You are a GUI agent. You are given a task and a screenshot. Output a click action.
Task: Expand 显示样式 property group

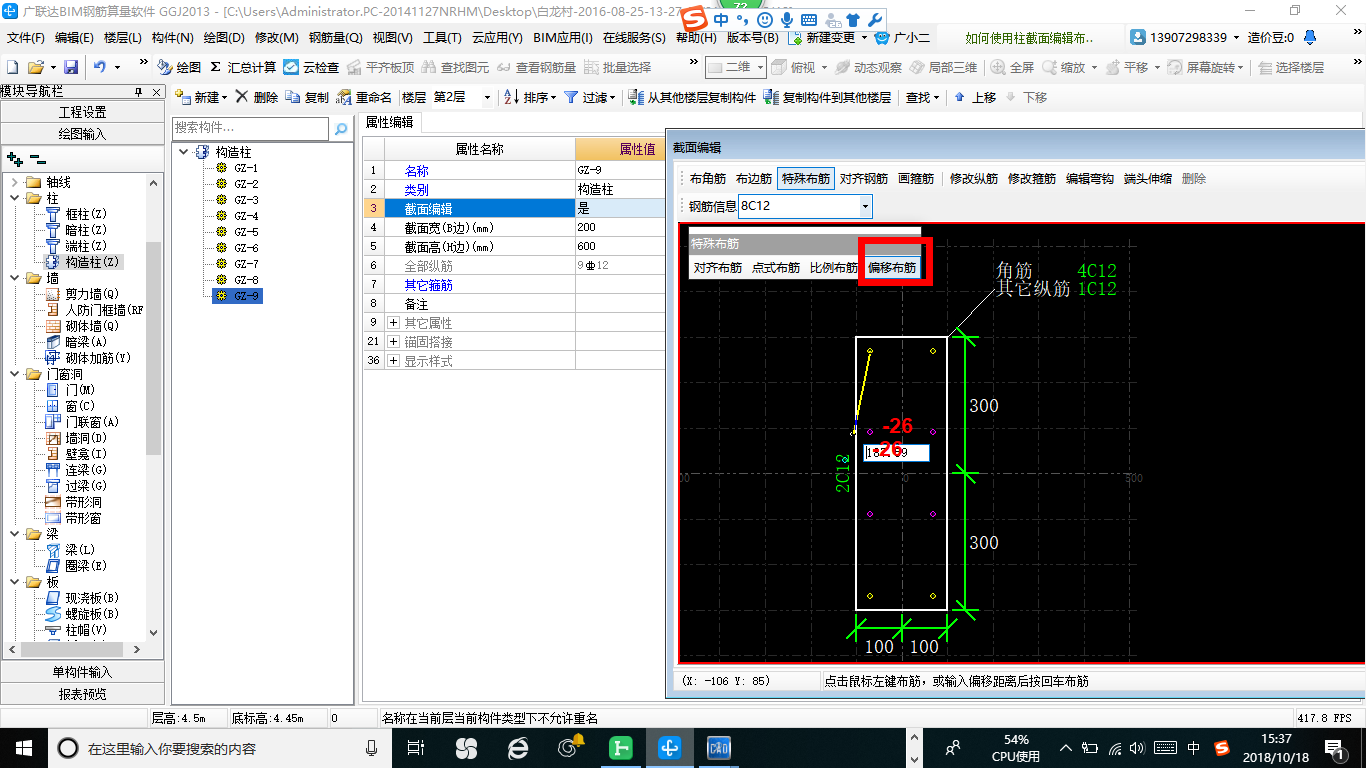pyautogui.click(x=394, y=361)
